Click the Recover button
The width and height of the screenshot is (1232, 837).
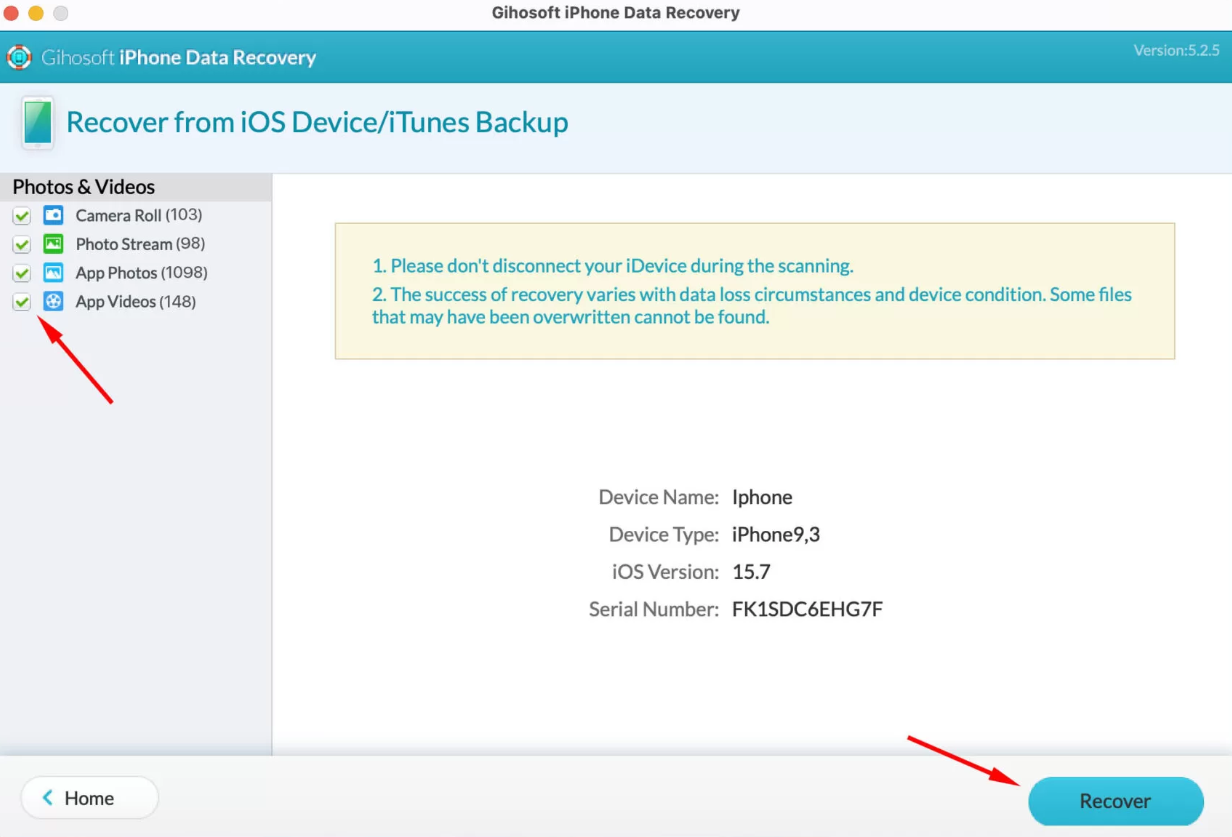click(1116, 801)
